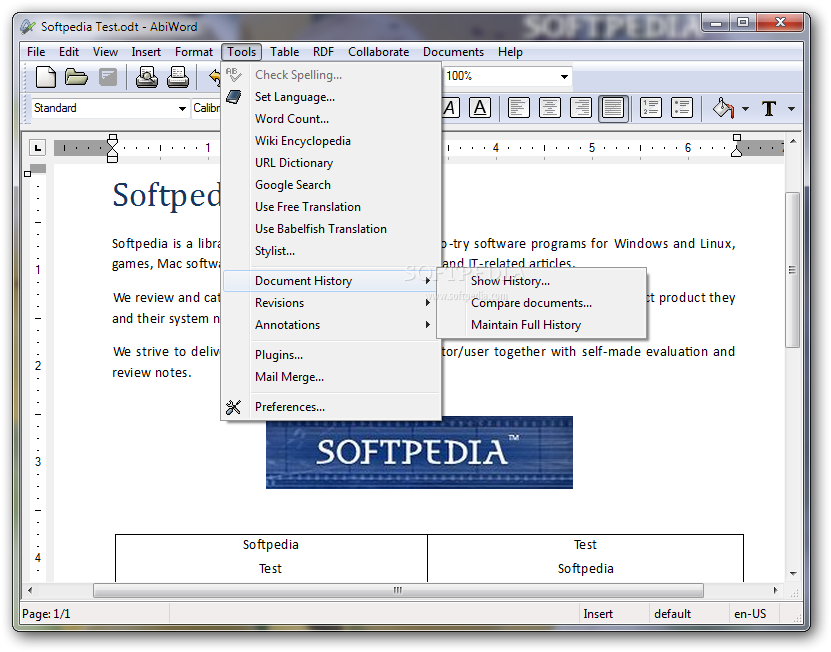
Task: Click the Undo arrow icon
Action: pos(215,77)
